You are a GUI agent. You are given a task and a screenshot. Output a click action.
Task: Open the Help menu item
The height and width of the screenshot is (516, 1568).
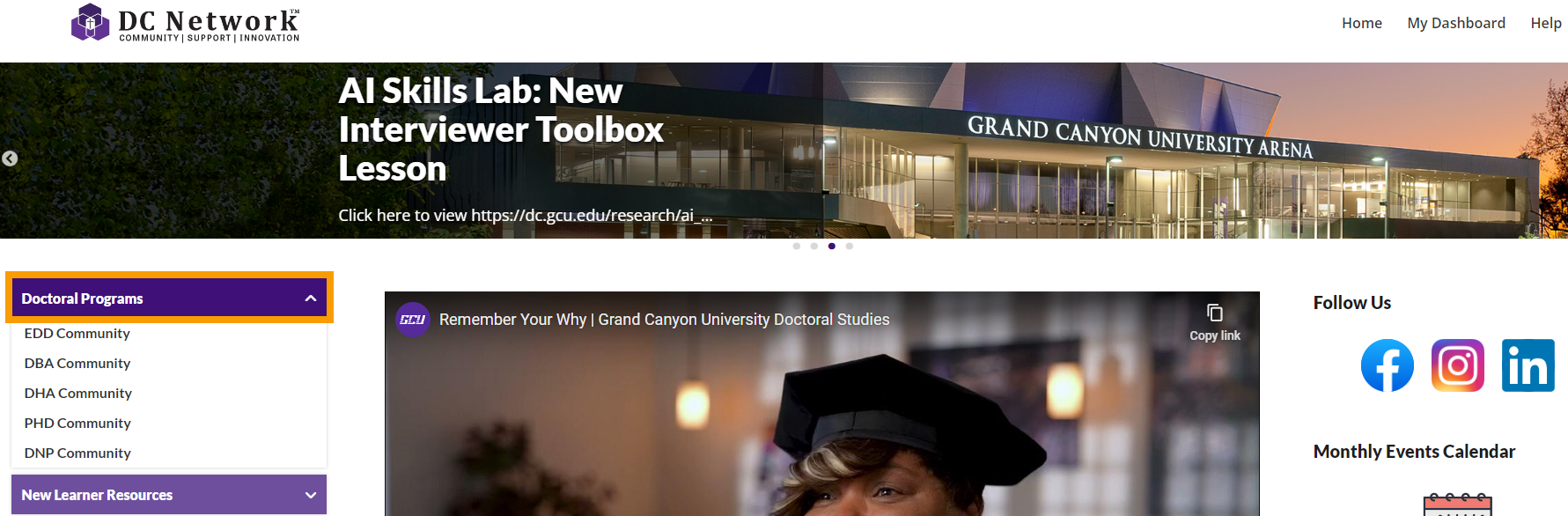pyautogui.click(x=1546, y=23)
